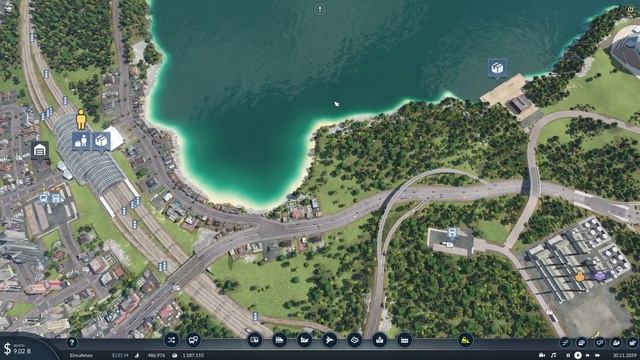640x360 pixels.
Task: Toggle the cargo layer overlay icon
Action: tap(582, 342)
